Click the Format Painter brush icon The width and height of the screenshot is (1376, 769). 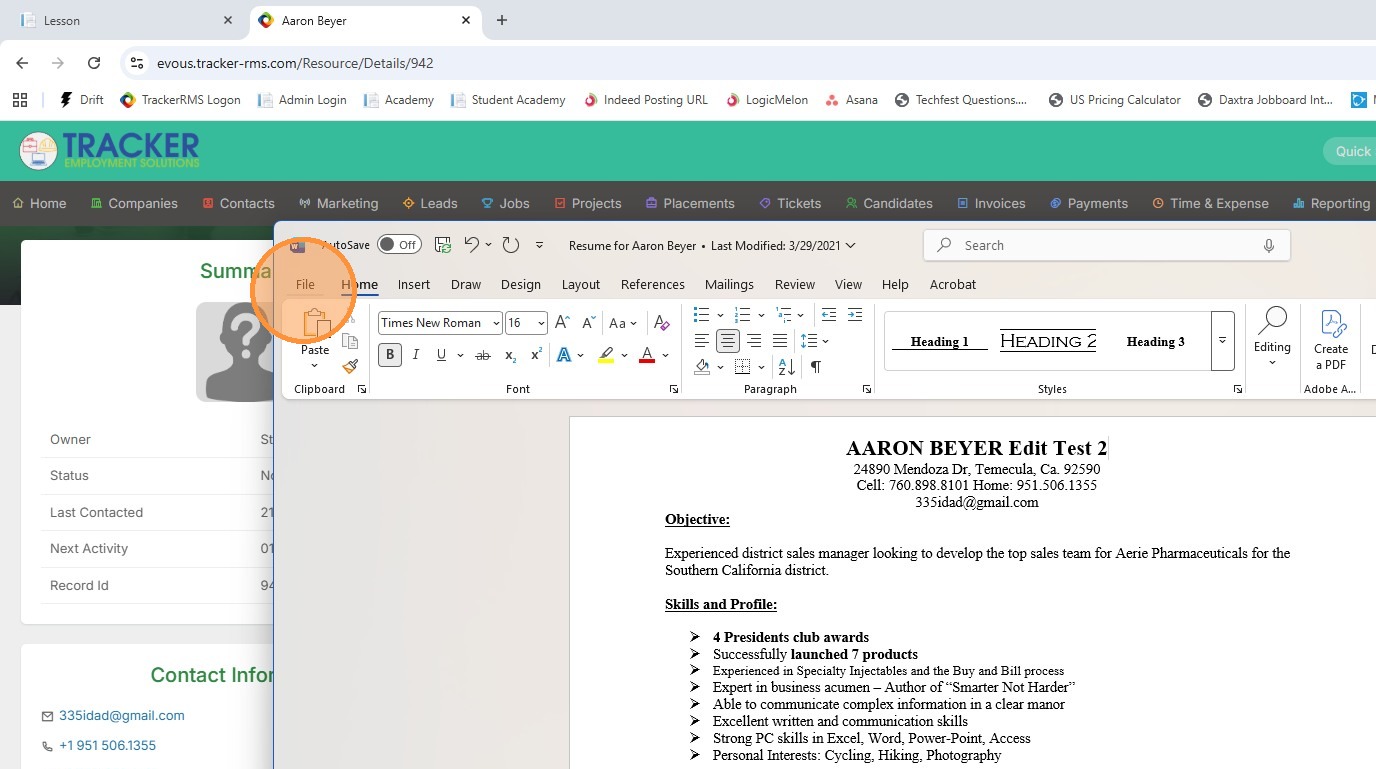pos(350,367)
